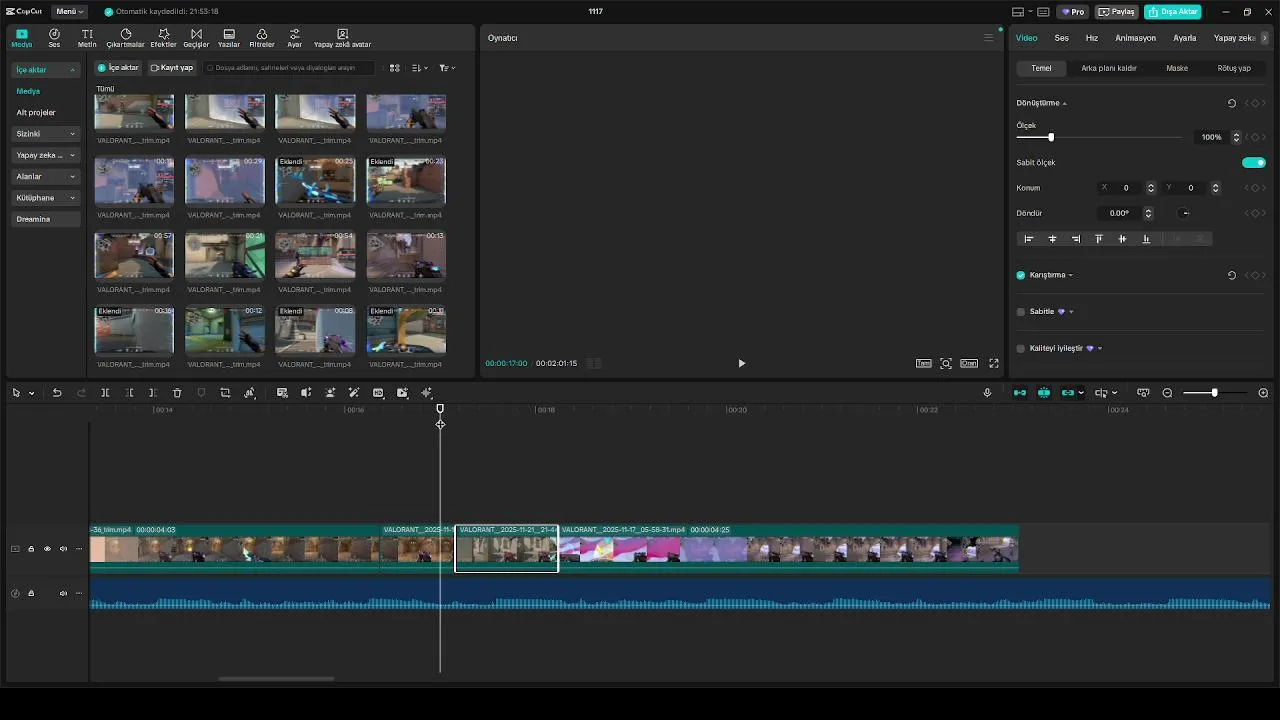
Task: Uncheck the Karıştırma checkbox
Action: pos(1021,275)
